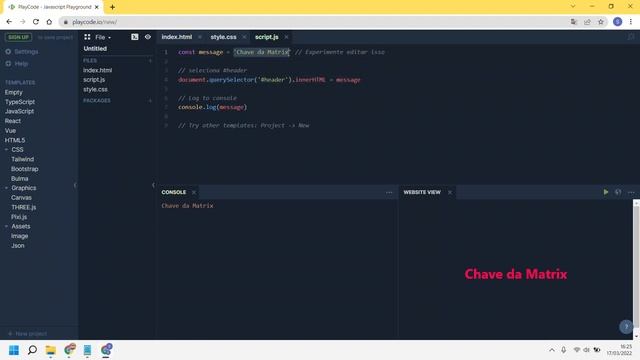
Task: Click the Chave da Matrix heading in preview
Action: [x=516, y=274]
